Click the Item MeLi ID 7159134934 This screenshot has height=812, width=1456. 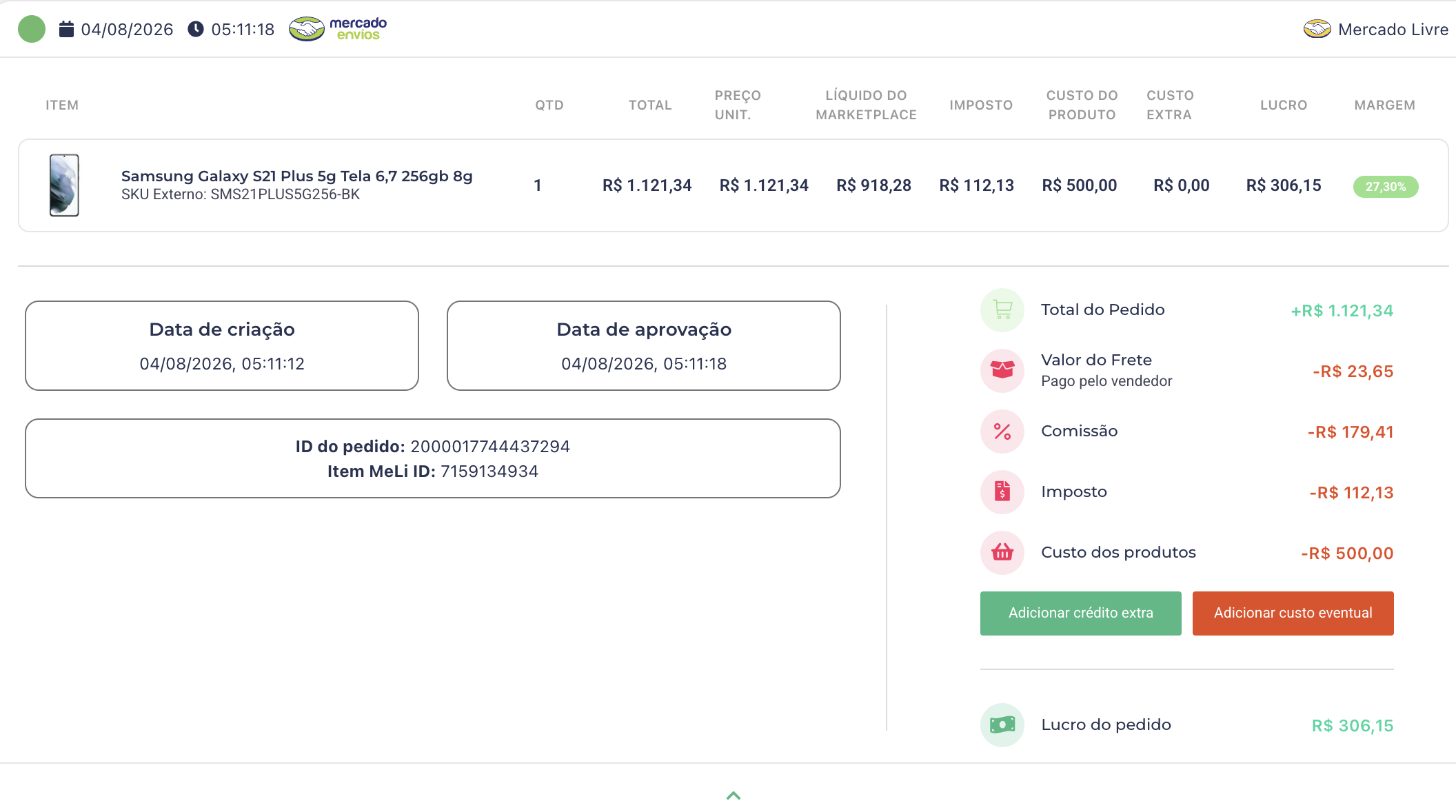click(x=489, y=471)
